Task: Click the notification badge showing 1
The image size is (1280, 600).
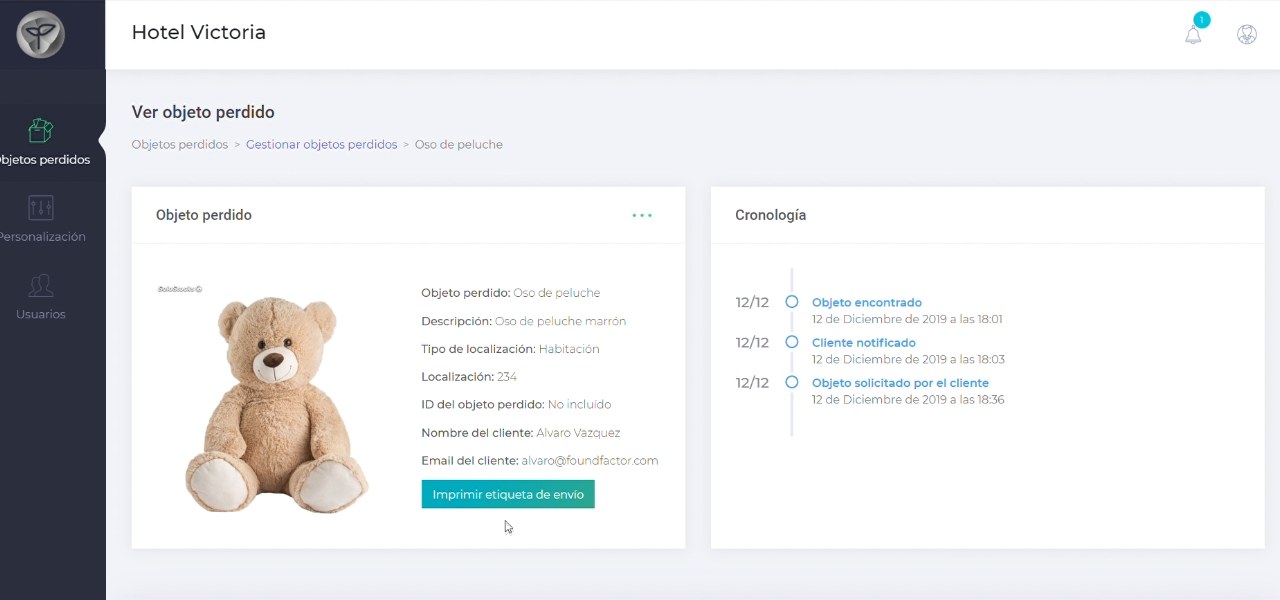Action: tap(1202, 20)
